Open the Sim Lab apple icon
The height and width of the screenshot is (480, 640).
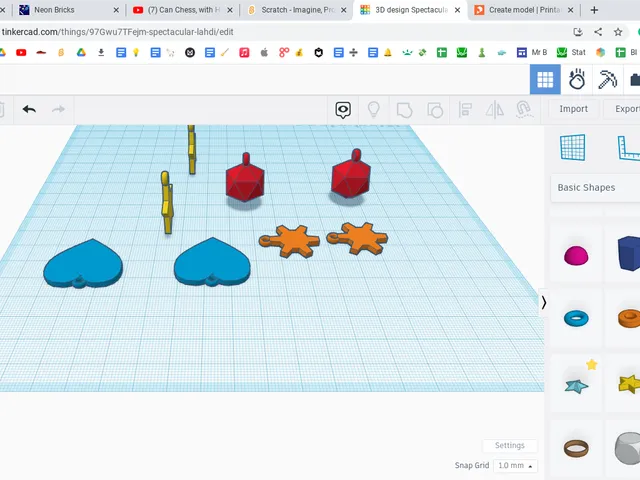point(577,80)
